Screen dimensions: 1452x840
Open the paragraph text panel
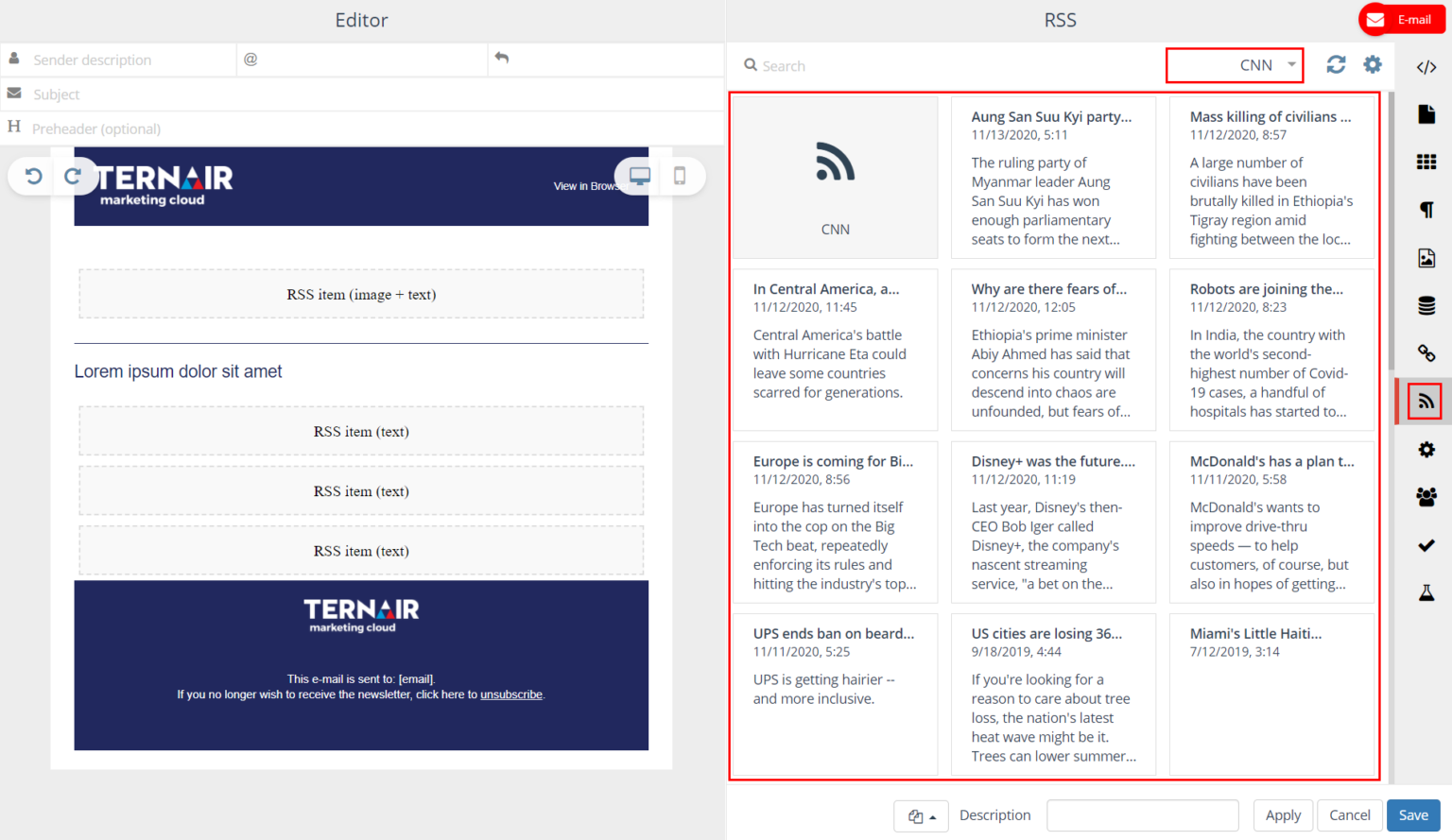click(1426, 210)
